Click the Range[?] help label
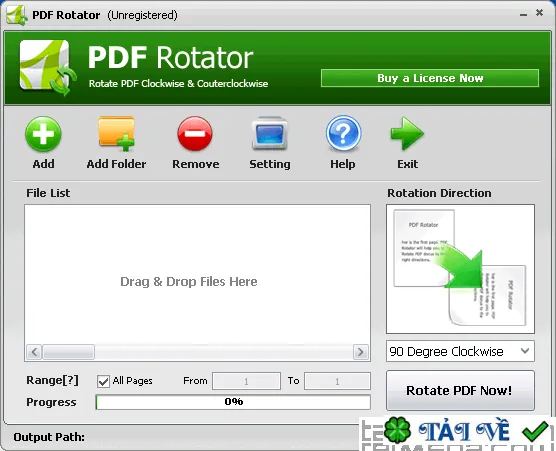This screenshot has width=556, height=451. pos(52,380)
